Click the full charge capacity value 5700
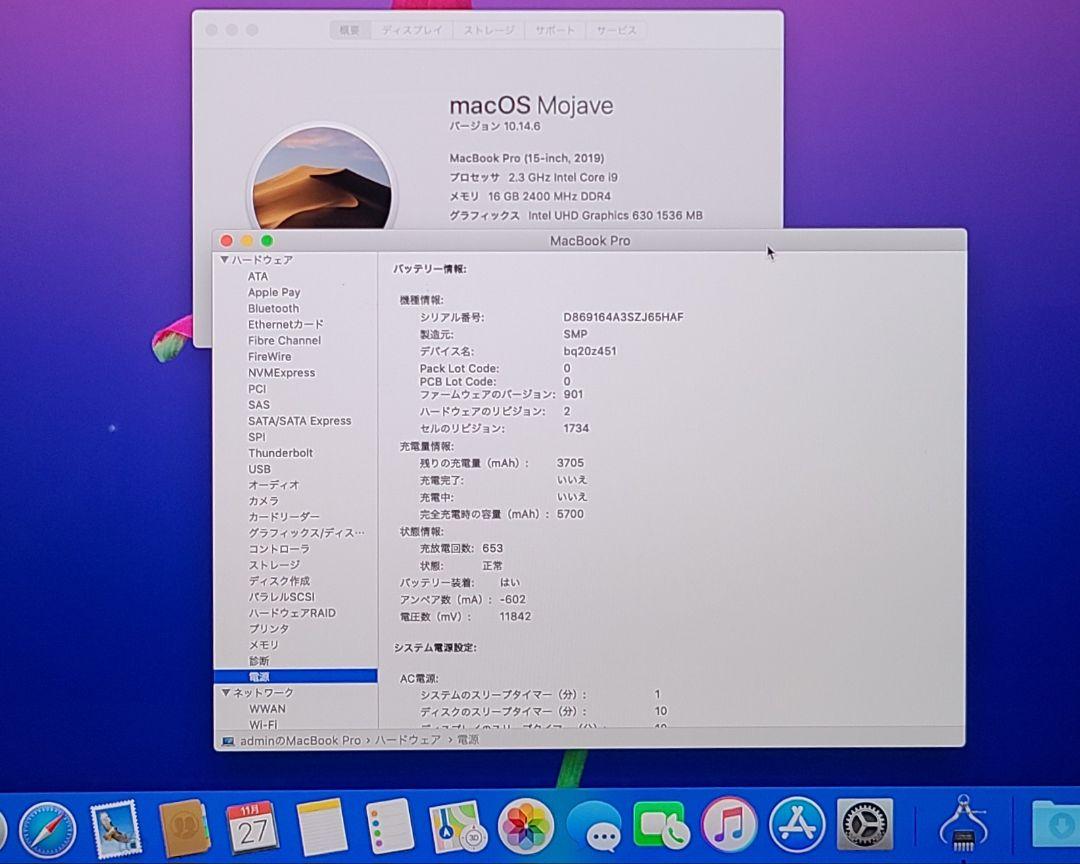Image resolution: width=1080 pixels, height=864 pixels. point(570,514)
